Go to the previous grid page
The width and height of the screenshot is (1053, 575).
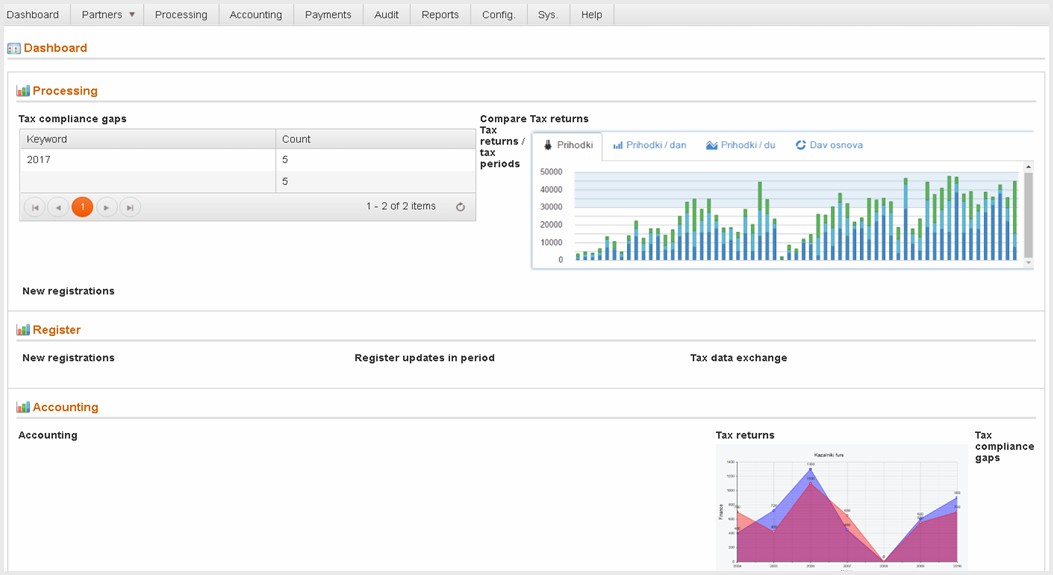59,207
